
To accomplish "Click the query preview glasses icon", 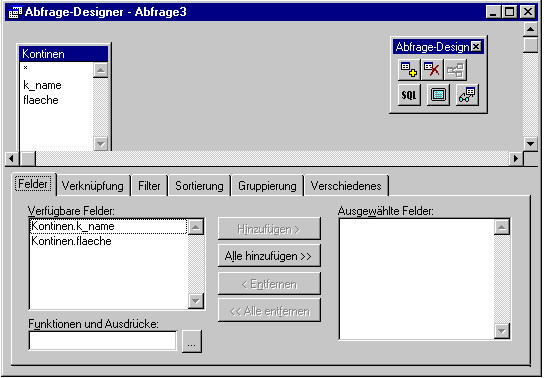I will [467, 95].
